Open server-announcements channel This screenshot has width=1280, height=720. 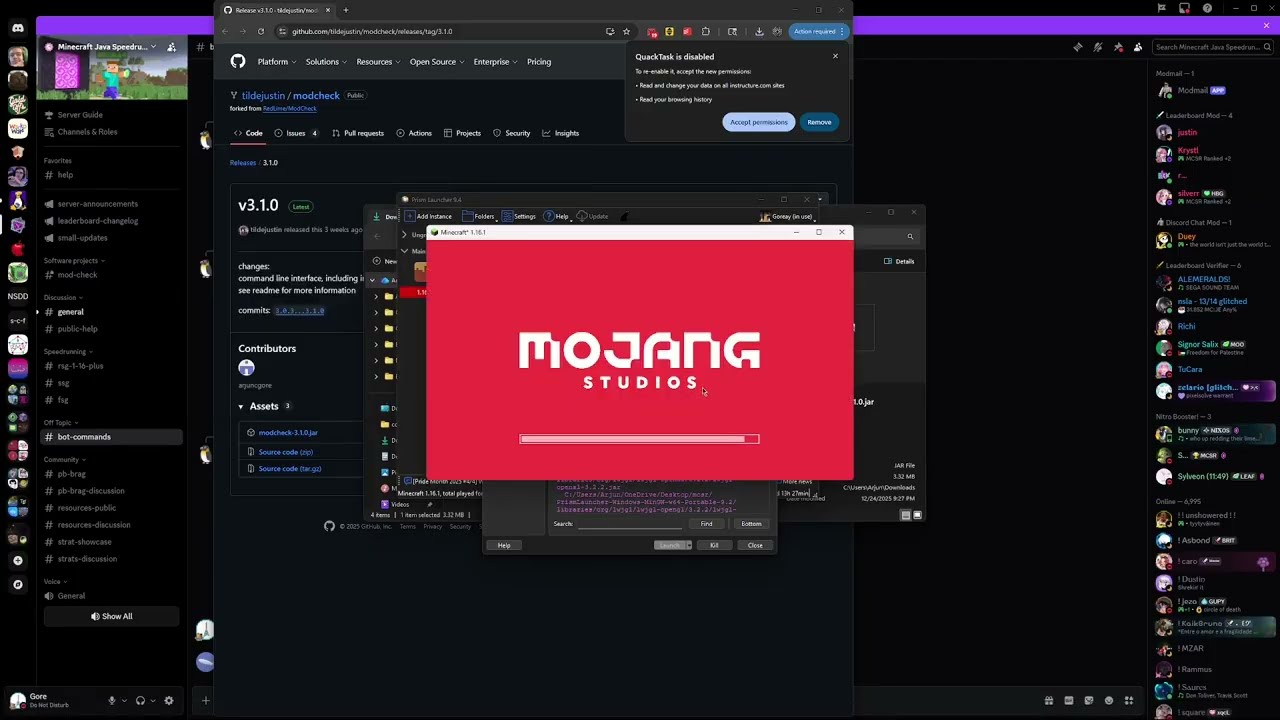point(97,204)
